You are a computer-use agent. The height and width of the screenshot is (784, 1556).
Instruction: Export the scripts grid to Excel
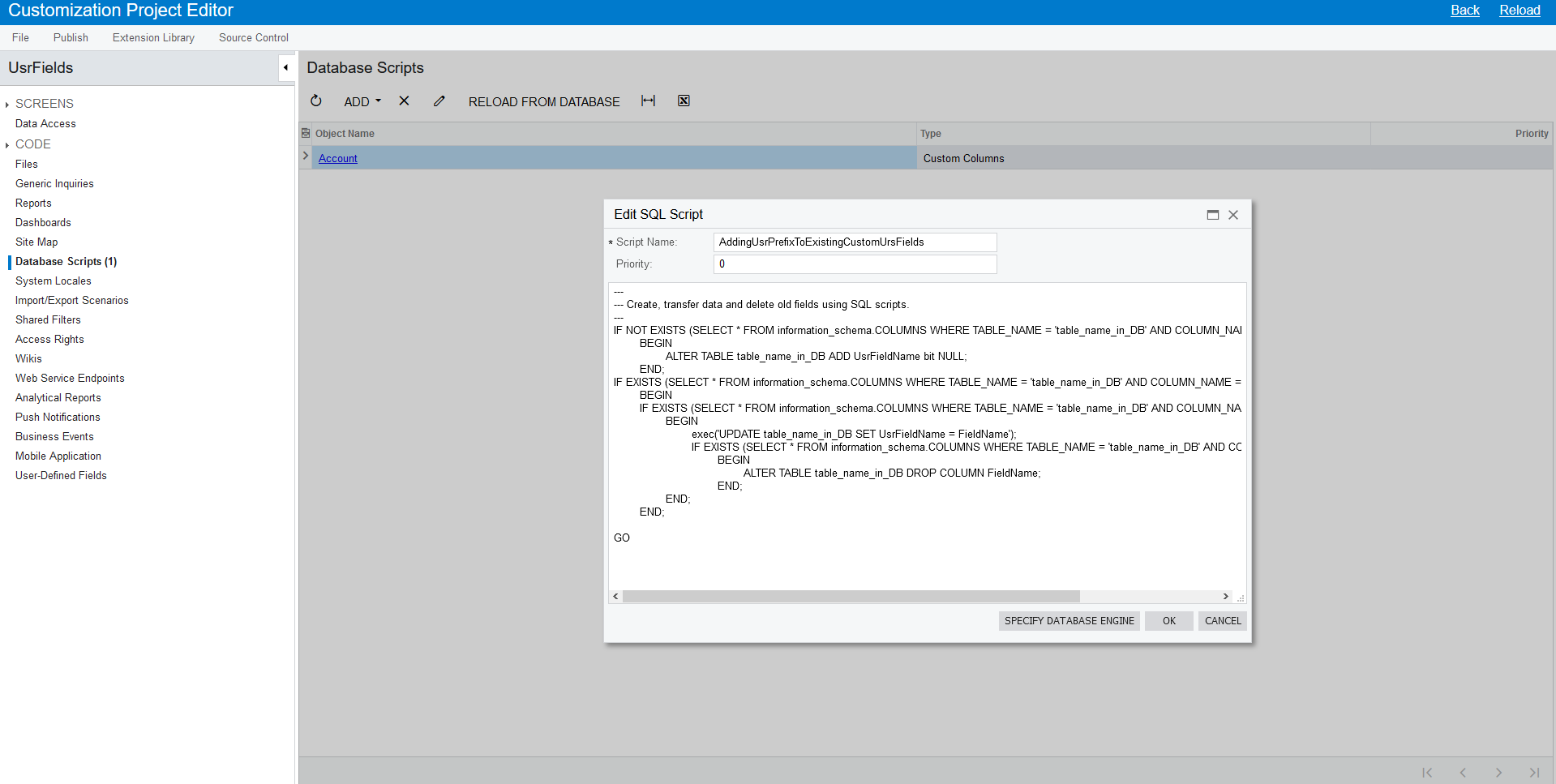pos(684,101)
